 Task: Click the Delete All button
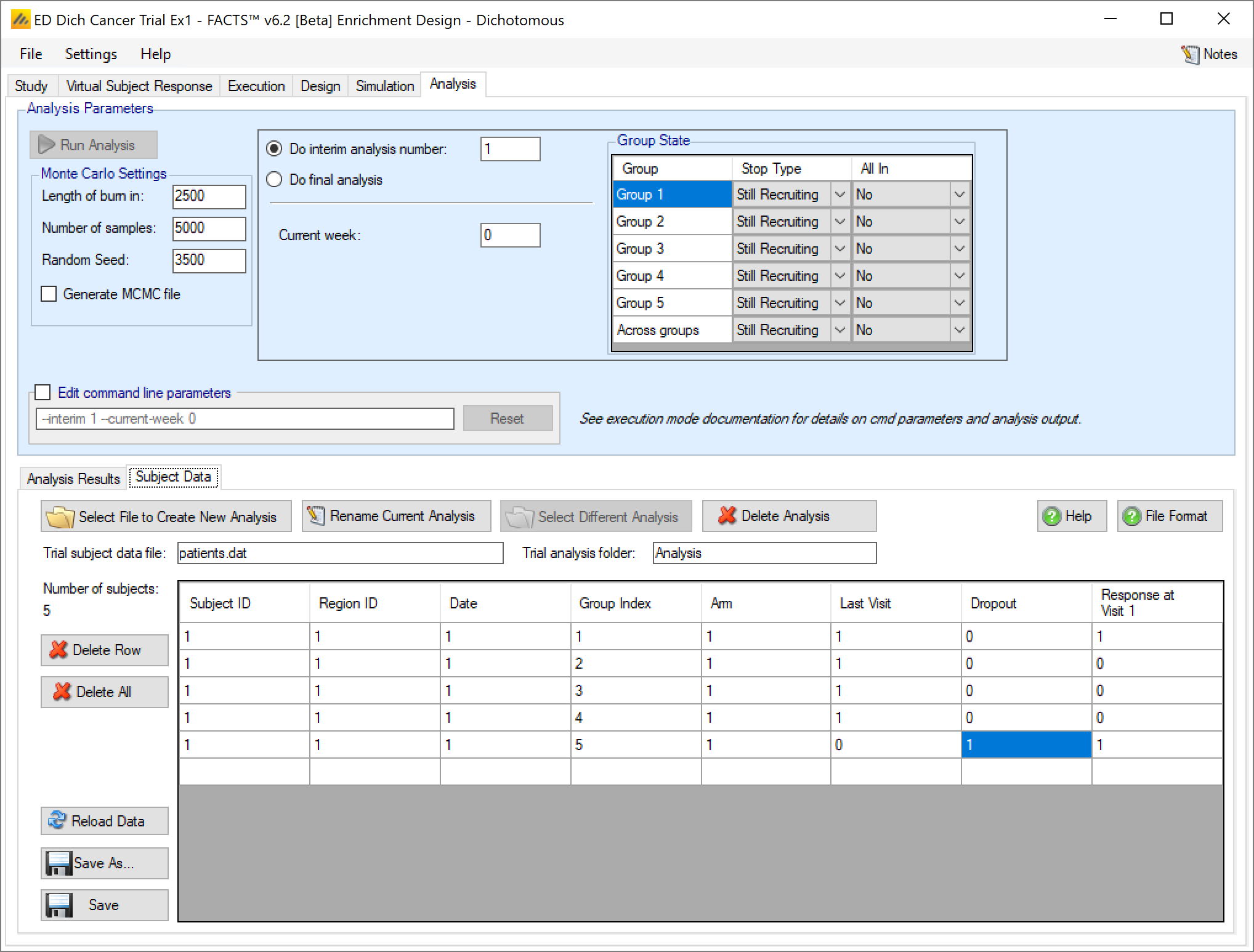[x=104, y=692]
